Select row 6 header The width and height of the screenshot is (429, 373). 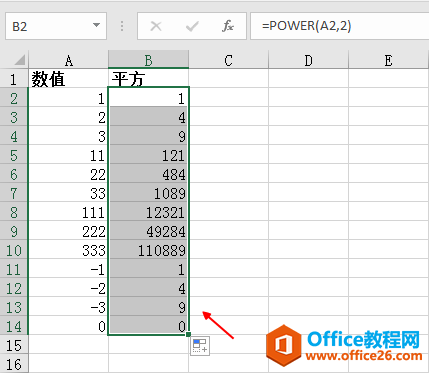[14, 173]
